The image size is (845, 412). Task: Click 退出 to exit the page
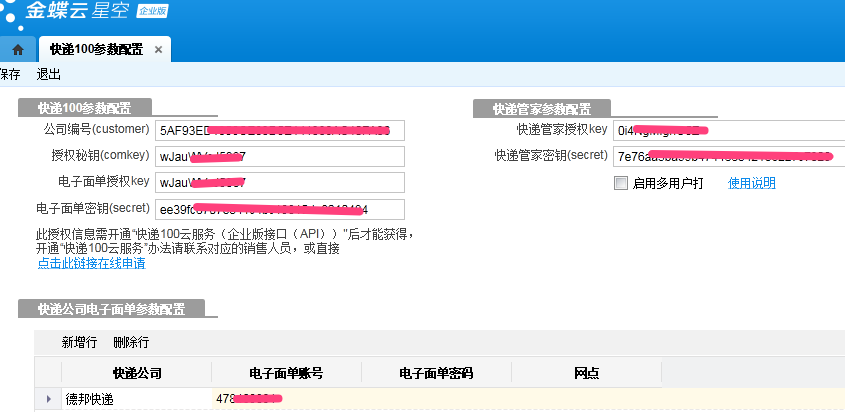point(49,74)
